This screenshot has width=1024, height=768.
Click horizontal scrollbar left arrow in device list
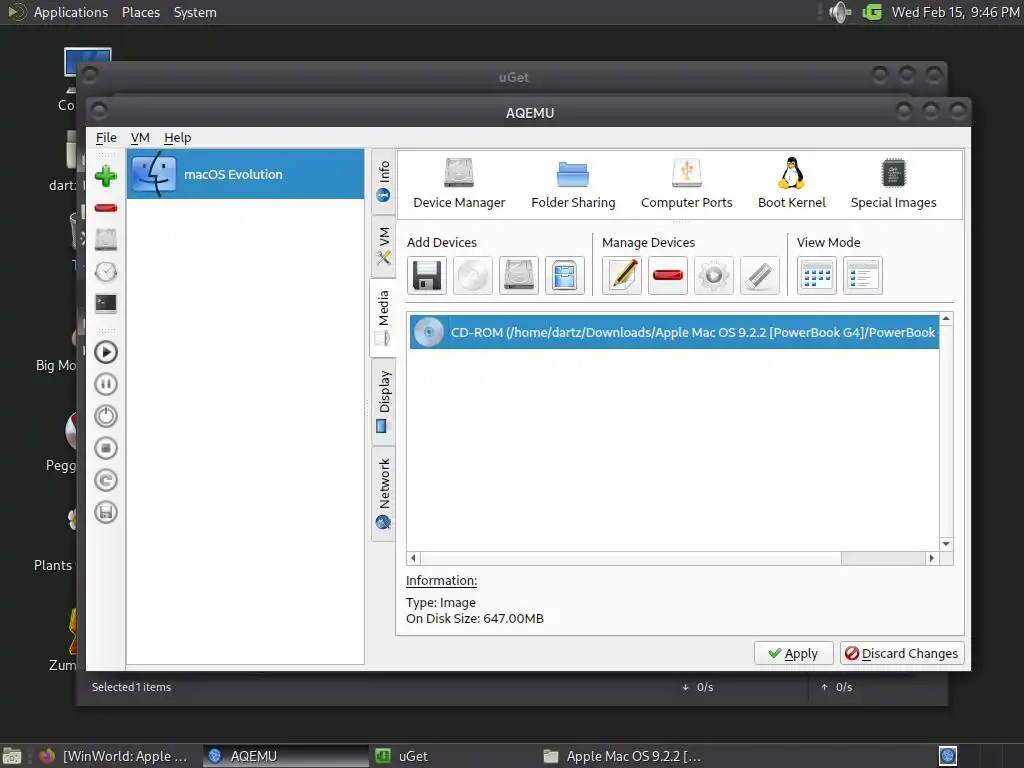pyautogui.click(x=413, y=558)
